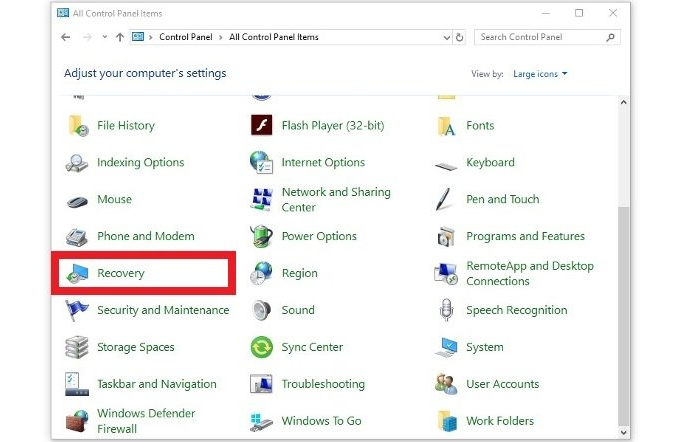Viewport: 700px width, 442px height.
Task: Click the Windows To Go USB icon
Action: tap(262, 422)
